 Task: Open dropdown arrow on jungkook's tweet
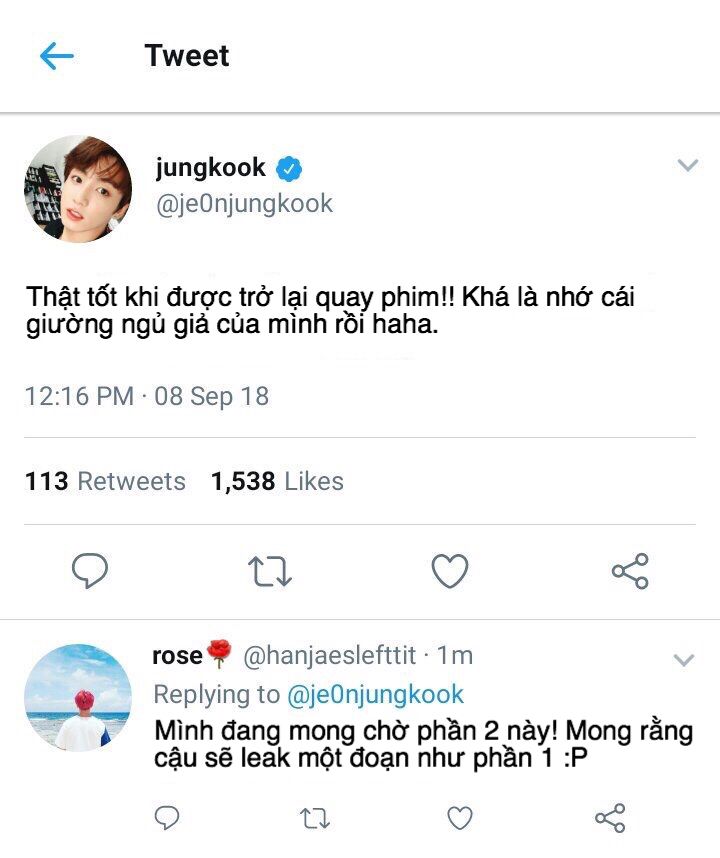pos(687,166)
